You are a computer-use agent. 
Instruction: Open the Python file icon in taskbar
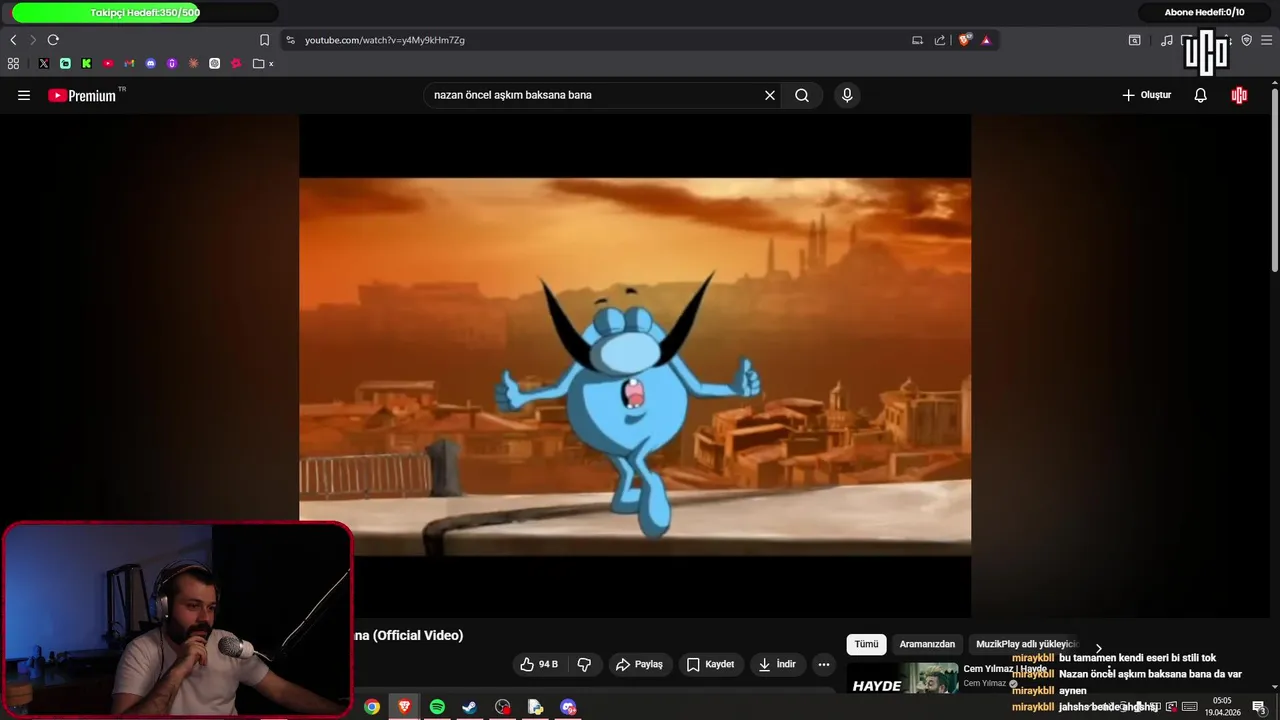click(535, 707)
